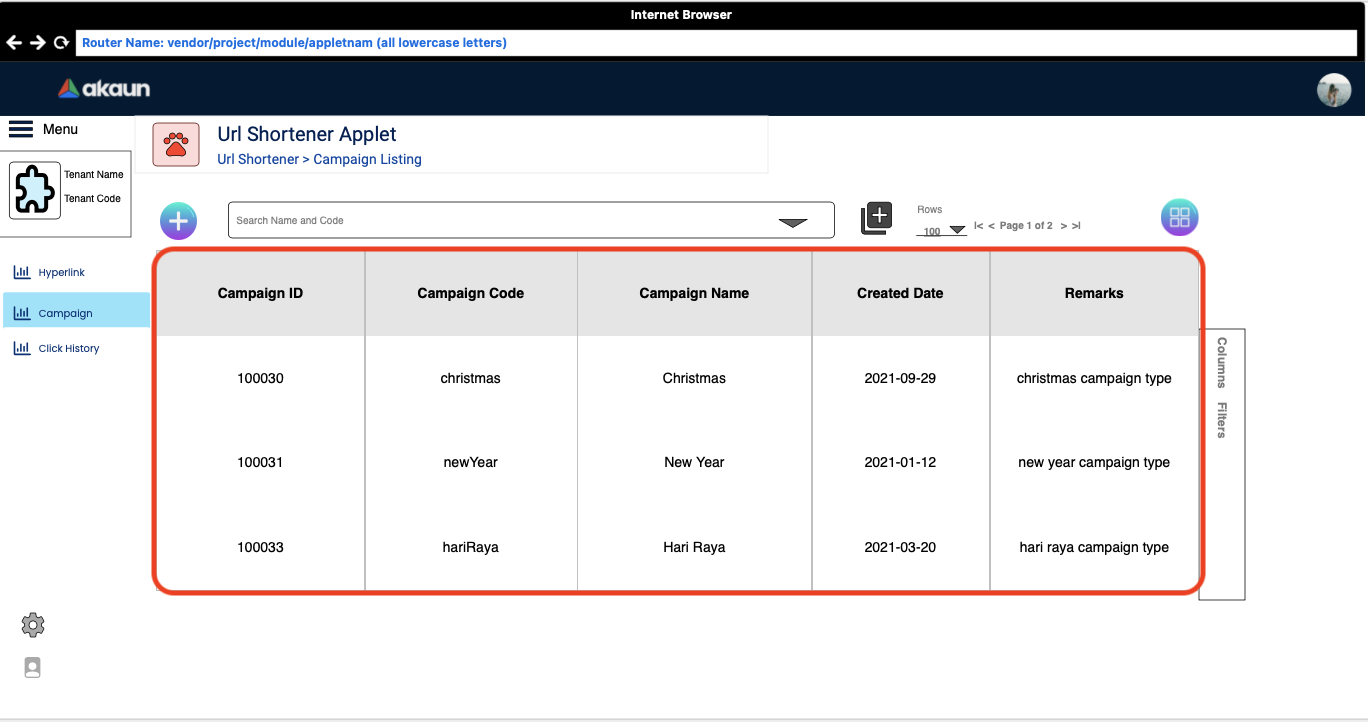Screen dimensions: 1368x722
Task: Open the settings gear icon
Action: 33,626
